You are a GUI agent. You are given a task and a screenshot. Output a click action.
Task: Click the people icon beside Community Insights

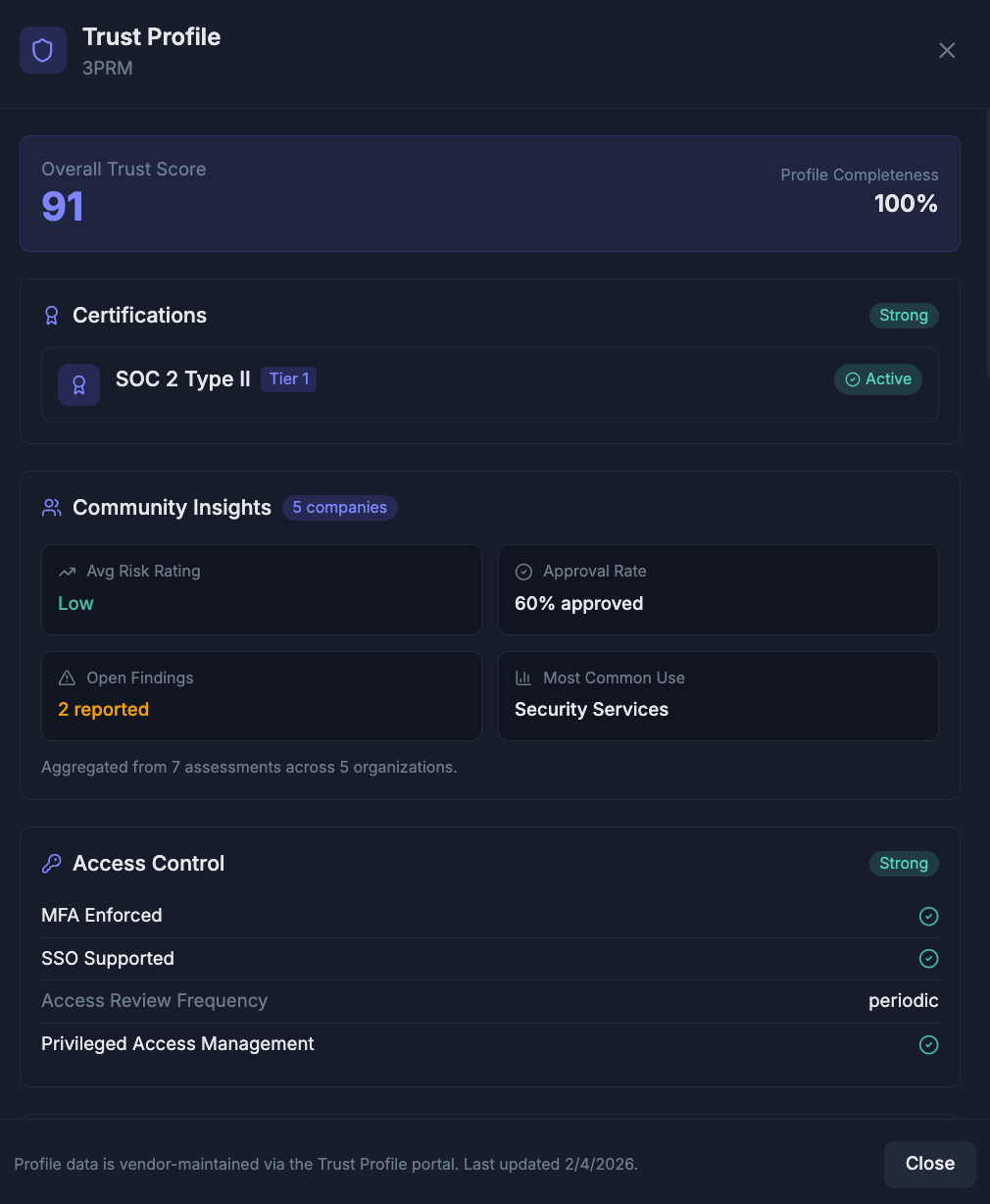(x=51, y=507)
